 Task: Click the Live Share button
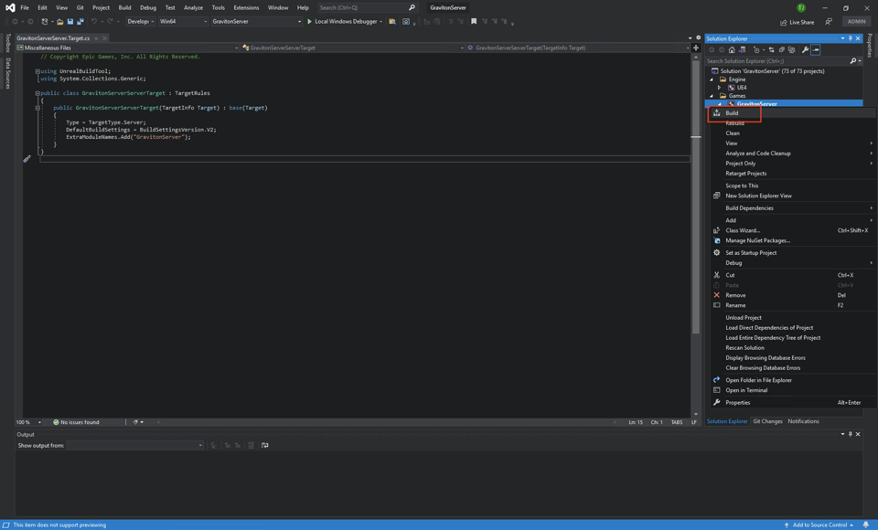click(797, 22)
